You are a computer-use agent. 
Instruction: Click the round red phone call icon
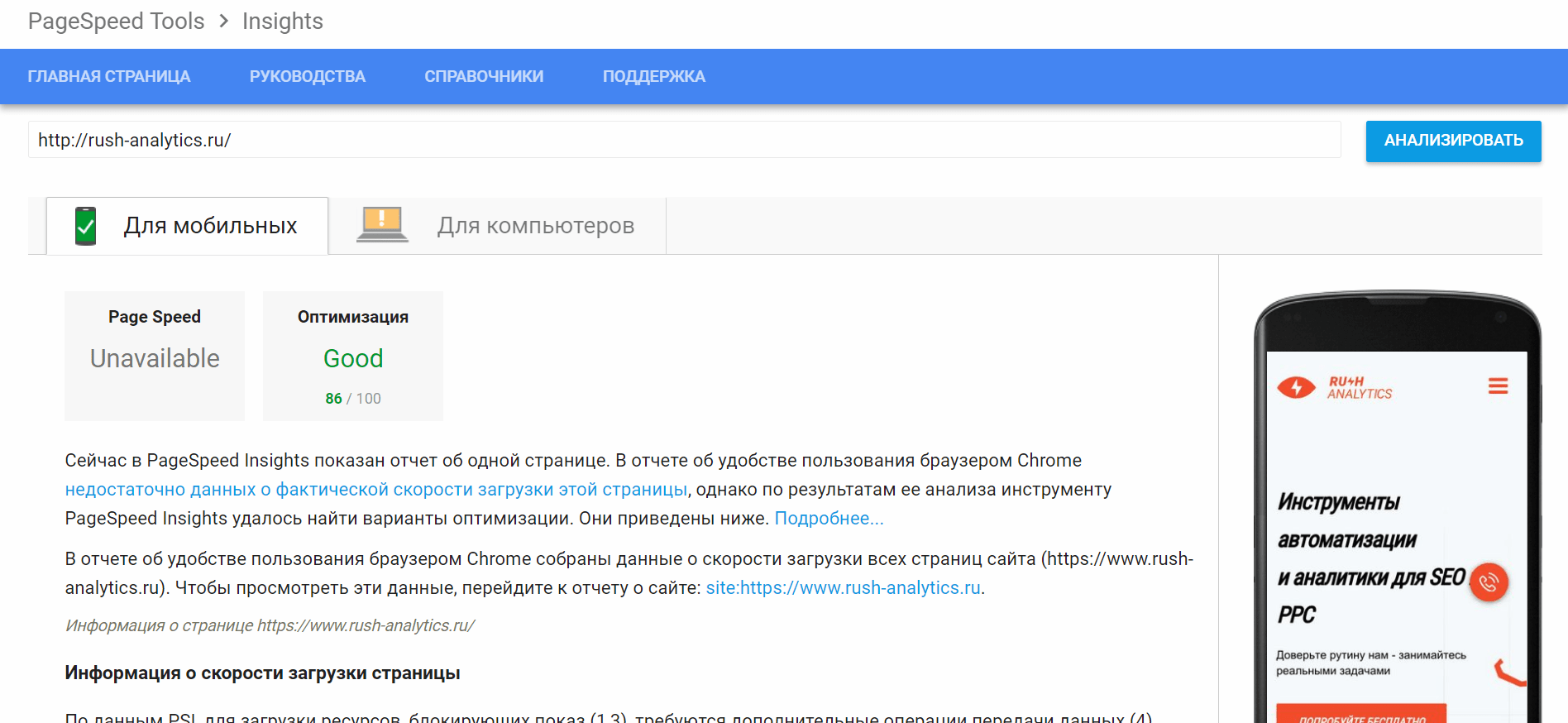click(1489, 582)
